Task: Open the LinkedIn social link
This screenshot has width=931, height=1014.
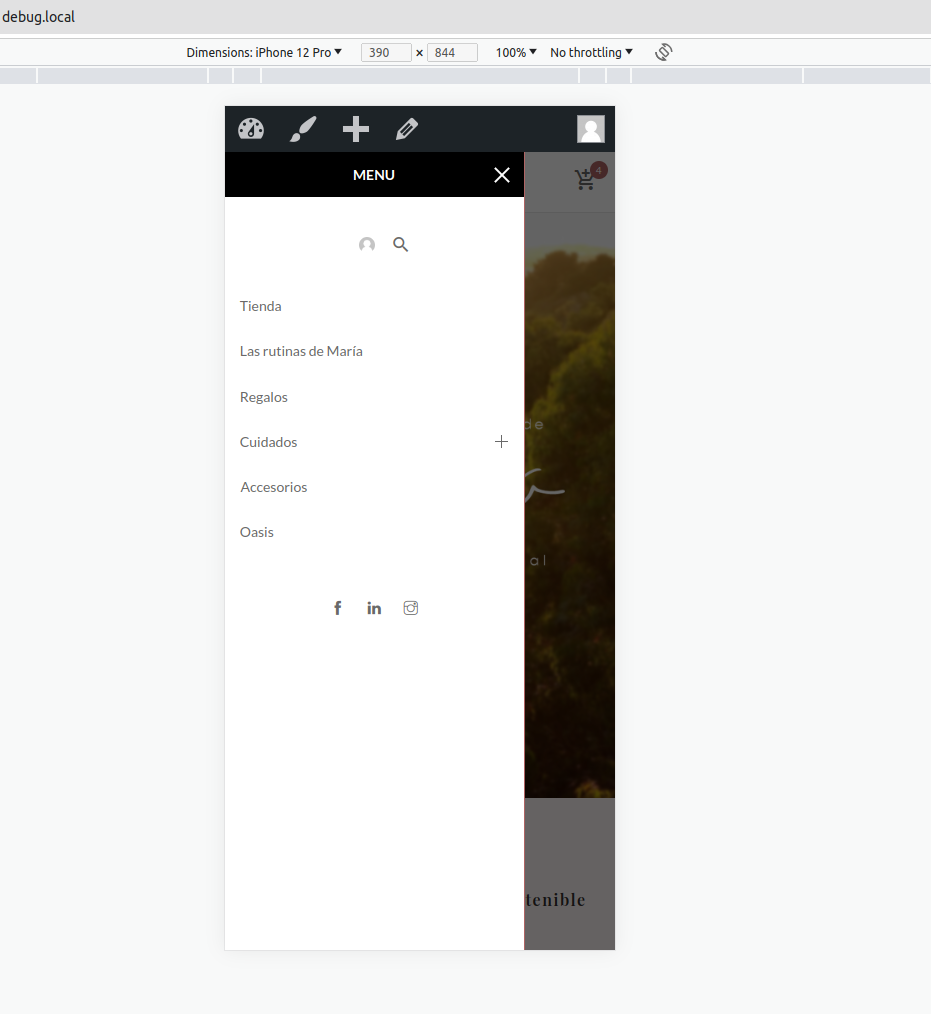Action: tap(374, 608)
